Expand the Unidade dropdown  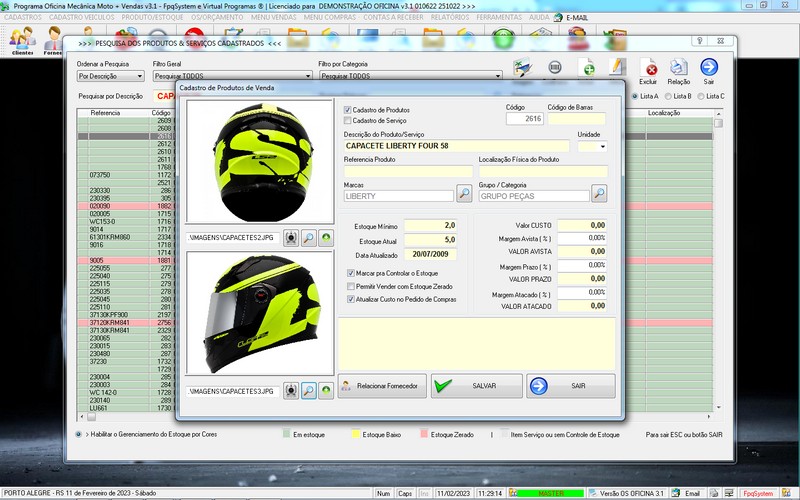602,147
